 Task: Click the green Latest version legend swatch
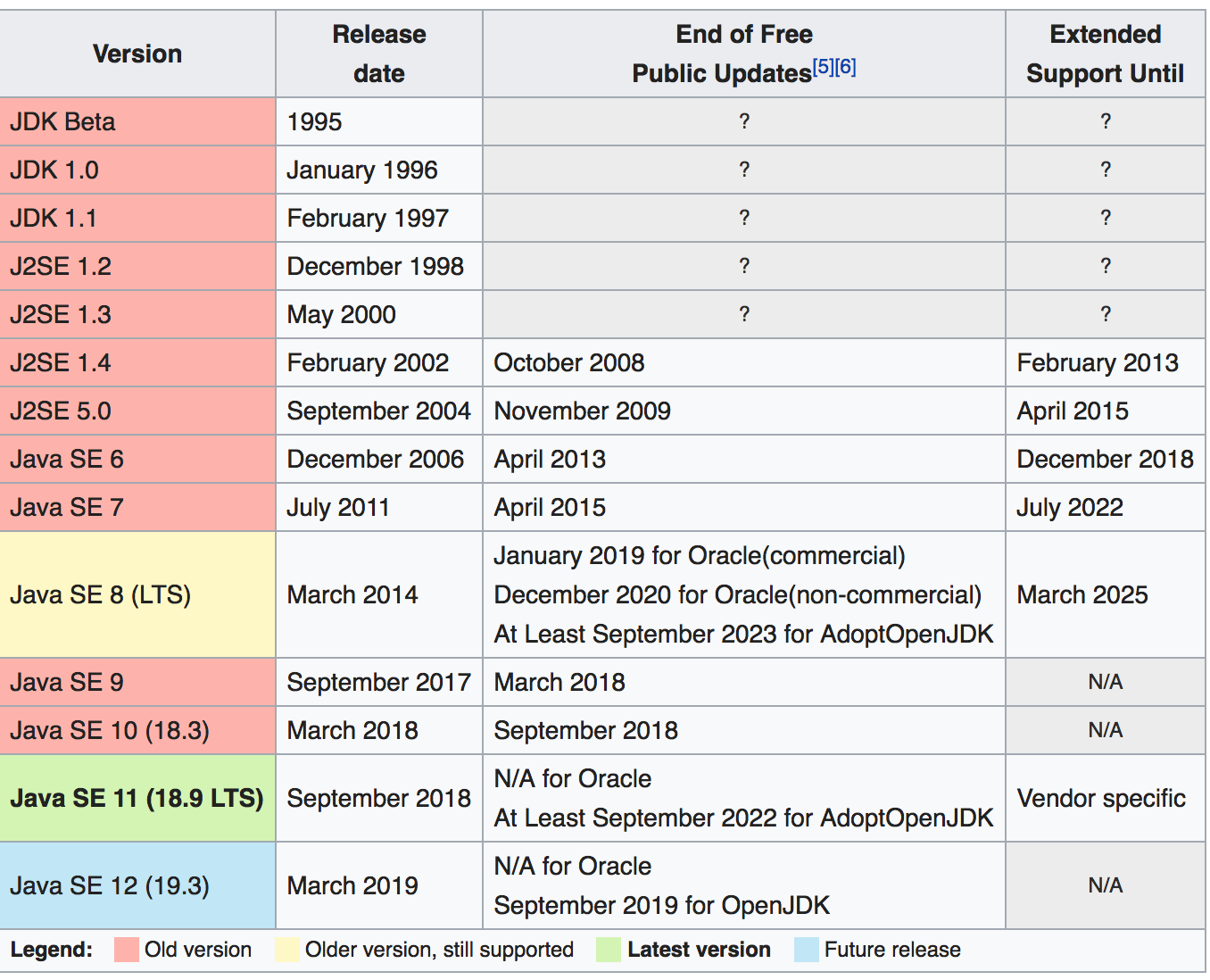tap(609, 950)
